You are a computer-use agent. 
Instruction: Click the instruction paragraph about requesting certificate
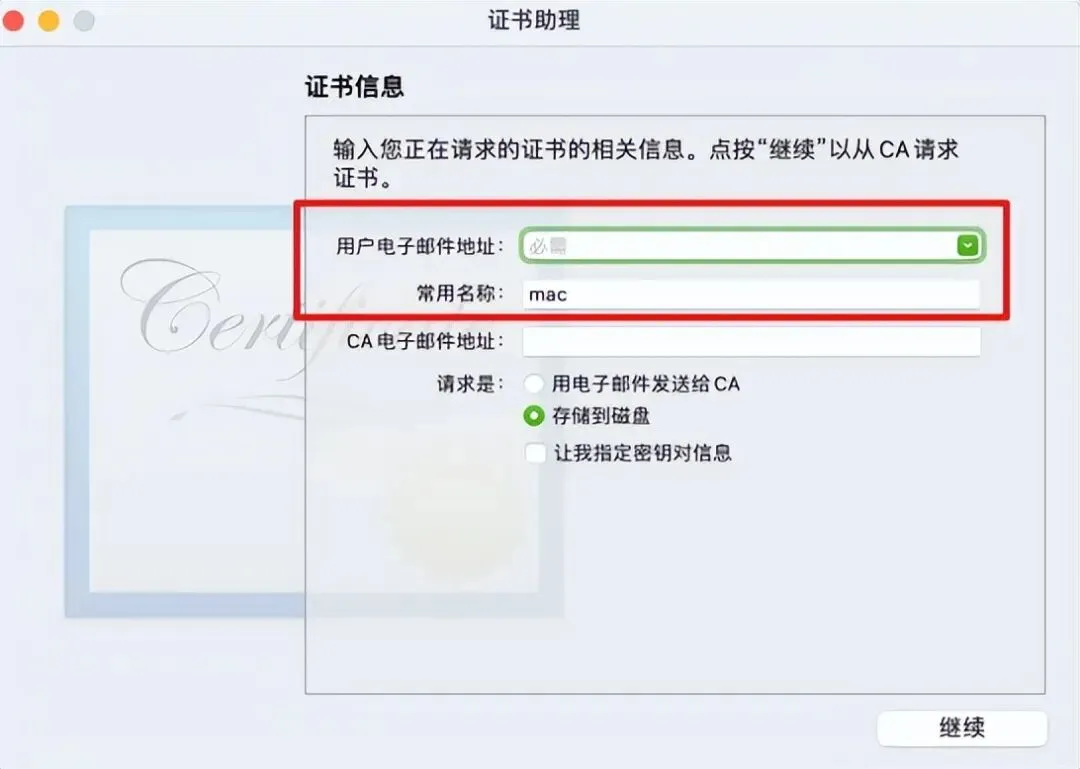pyautogui.click(x=646, y=163)
